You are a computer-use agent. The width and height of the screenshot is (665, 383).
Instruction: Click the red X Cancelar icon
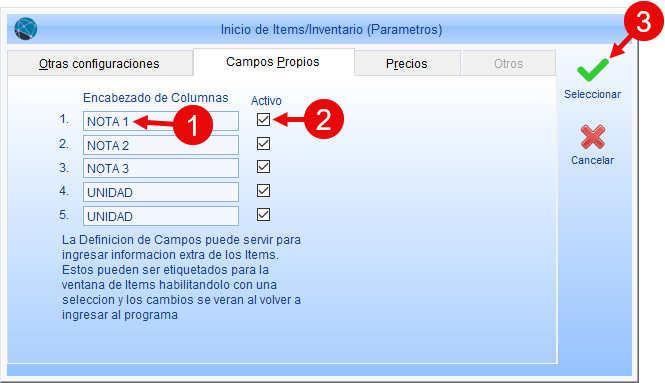pos(592,137)
